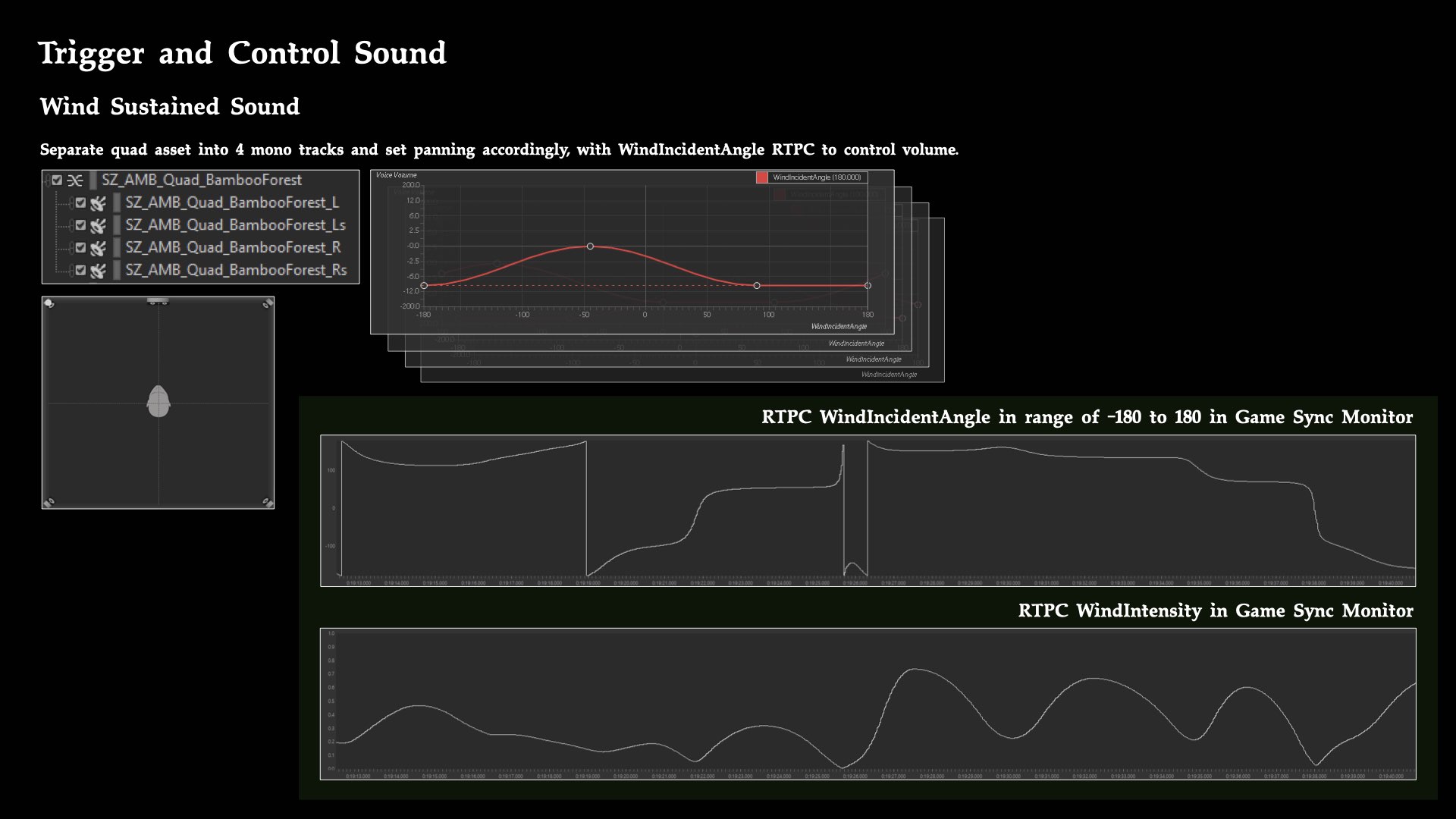The height and width of the screenshot is (819, 1456).
Task: Select SZ_AMB_Quad_BambooForest_R in the tree
Action: click(200, 248)
